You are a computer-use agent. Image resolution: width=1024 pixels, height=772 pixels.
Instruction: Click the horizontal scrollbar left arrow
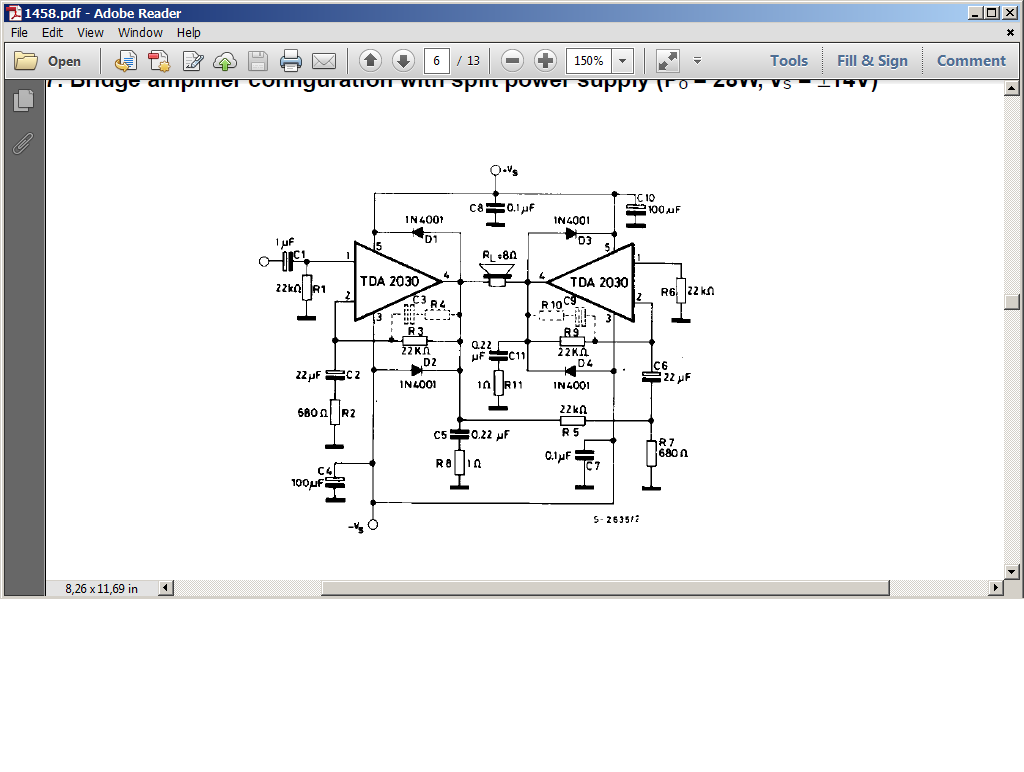point(166,588)
